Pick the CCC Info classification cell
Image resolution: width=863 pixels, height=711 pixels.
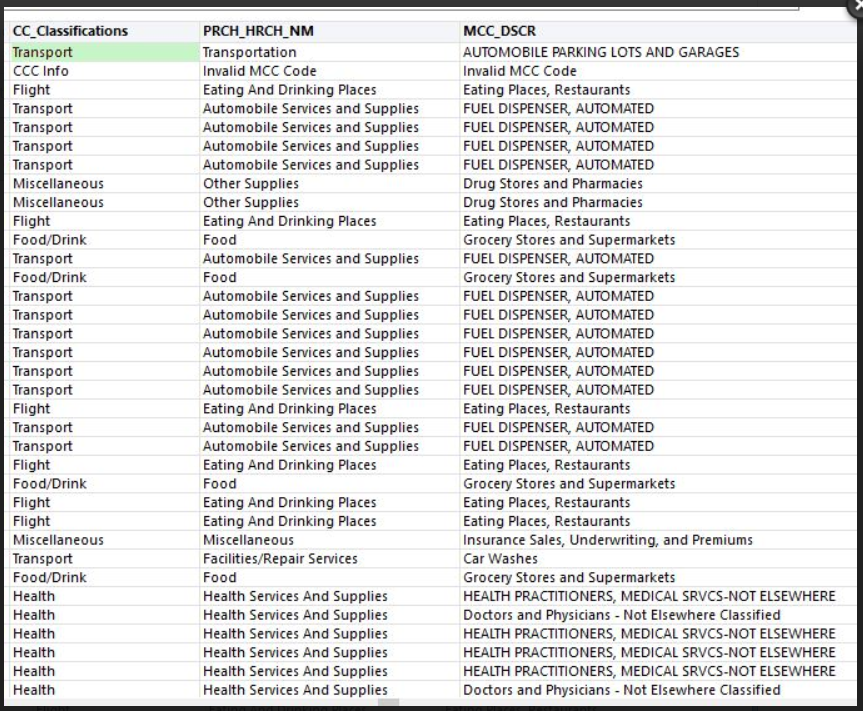click(x=41, y=71)
